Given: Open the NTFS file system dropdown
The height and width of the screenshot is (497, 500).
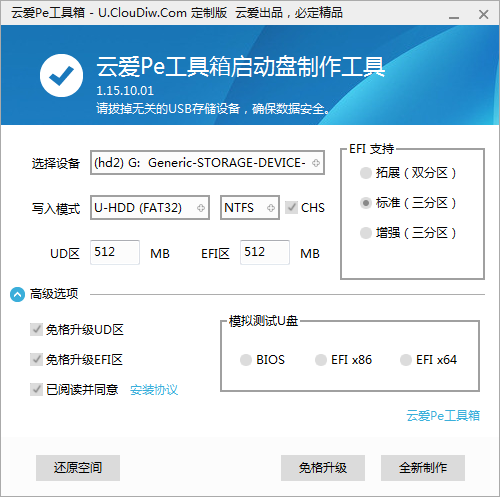Looking at the screenshot, I should point(250,208).
